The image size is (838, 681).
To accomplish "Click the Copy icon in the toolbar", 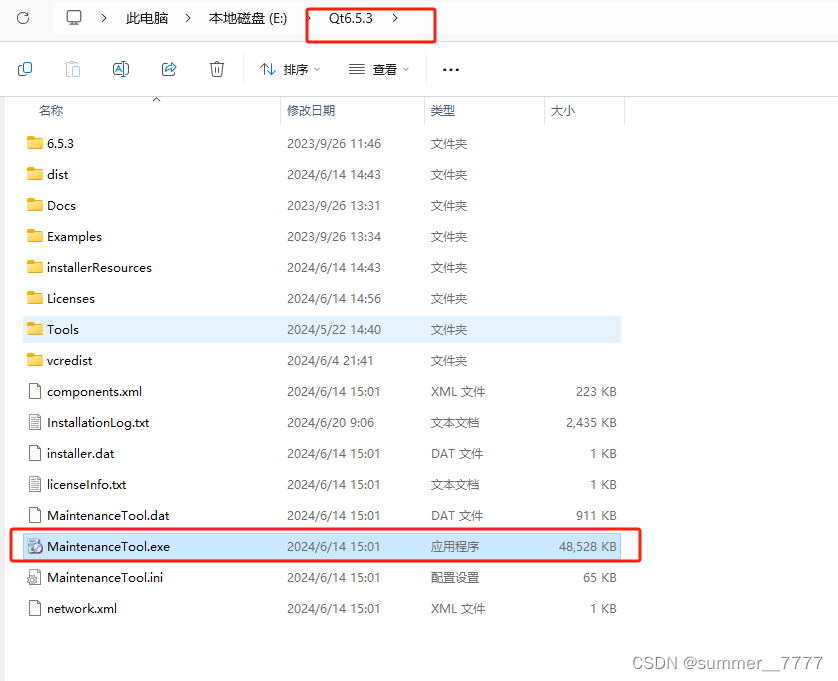I will coord(24,69).
